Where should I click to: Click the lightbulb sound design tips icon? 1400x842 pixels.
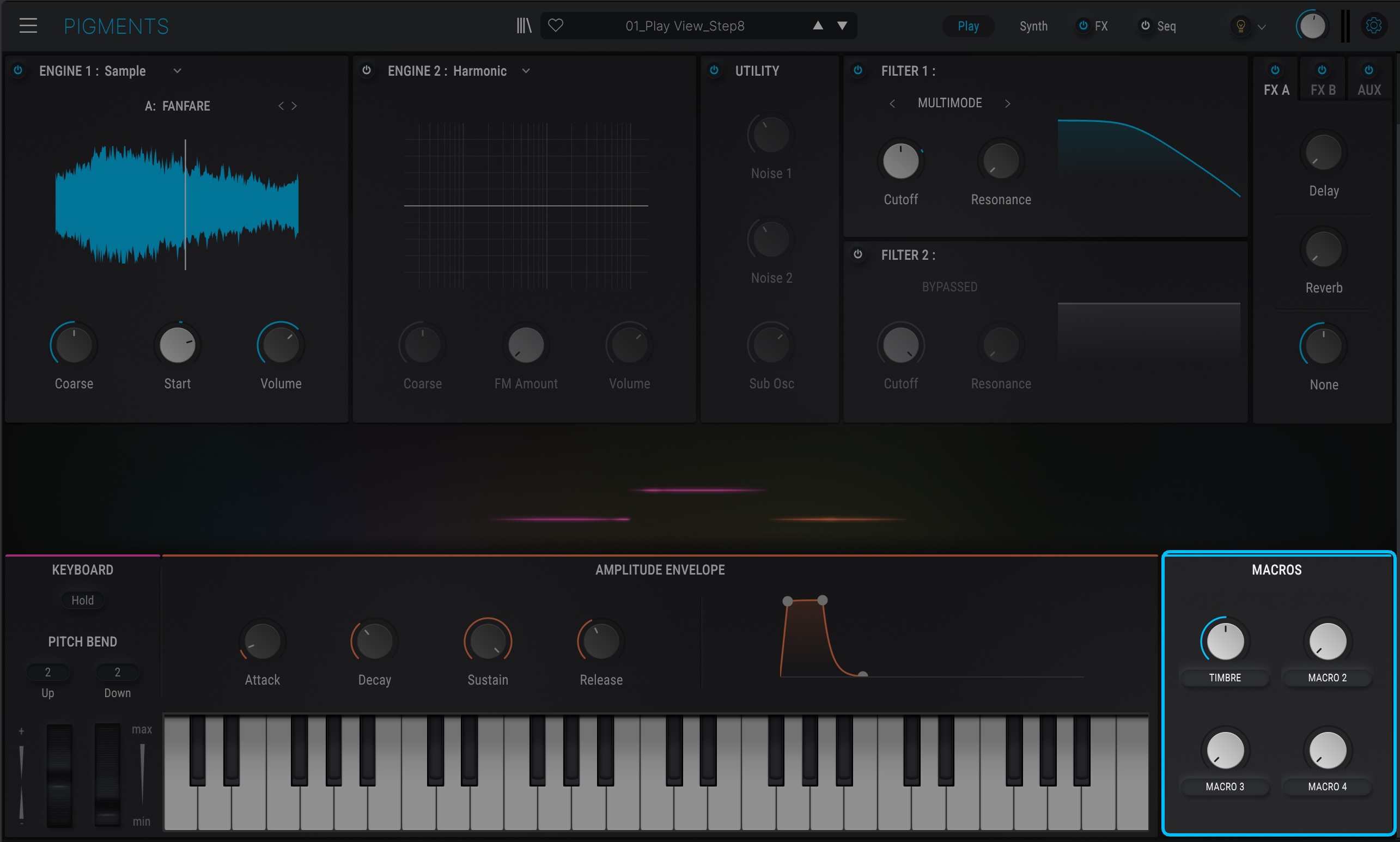click(x=1240, y=26)
